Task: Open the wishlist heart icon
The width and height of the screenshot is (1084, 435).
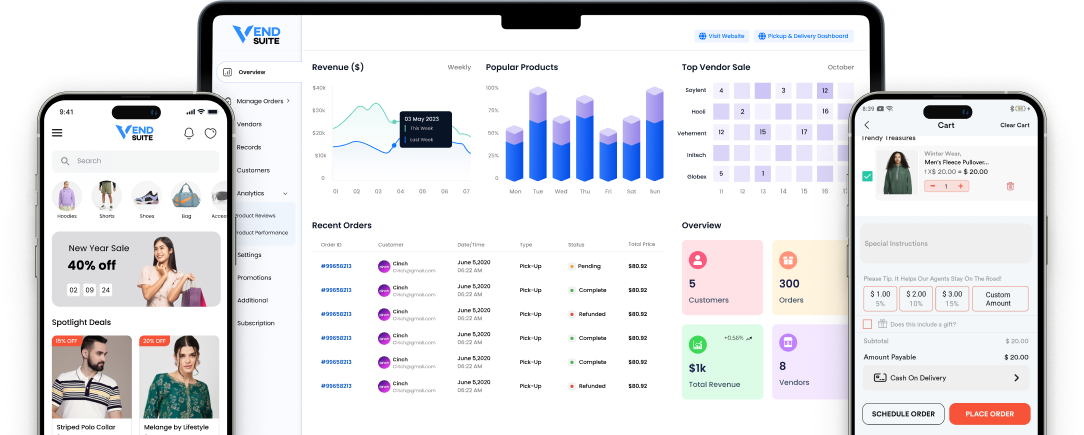Action: pyautogui.click(x=211, y=133)
